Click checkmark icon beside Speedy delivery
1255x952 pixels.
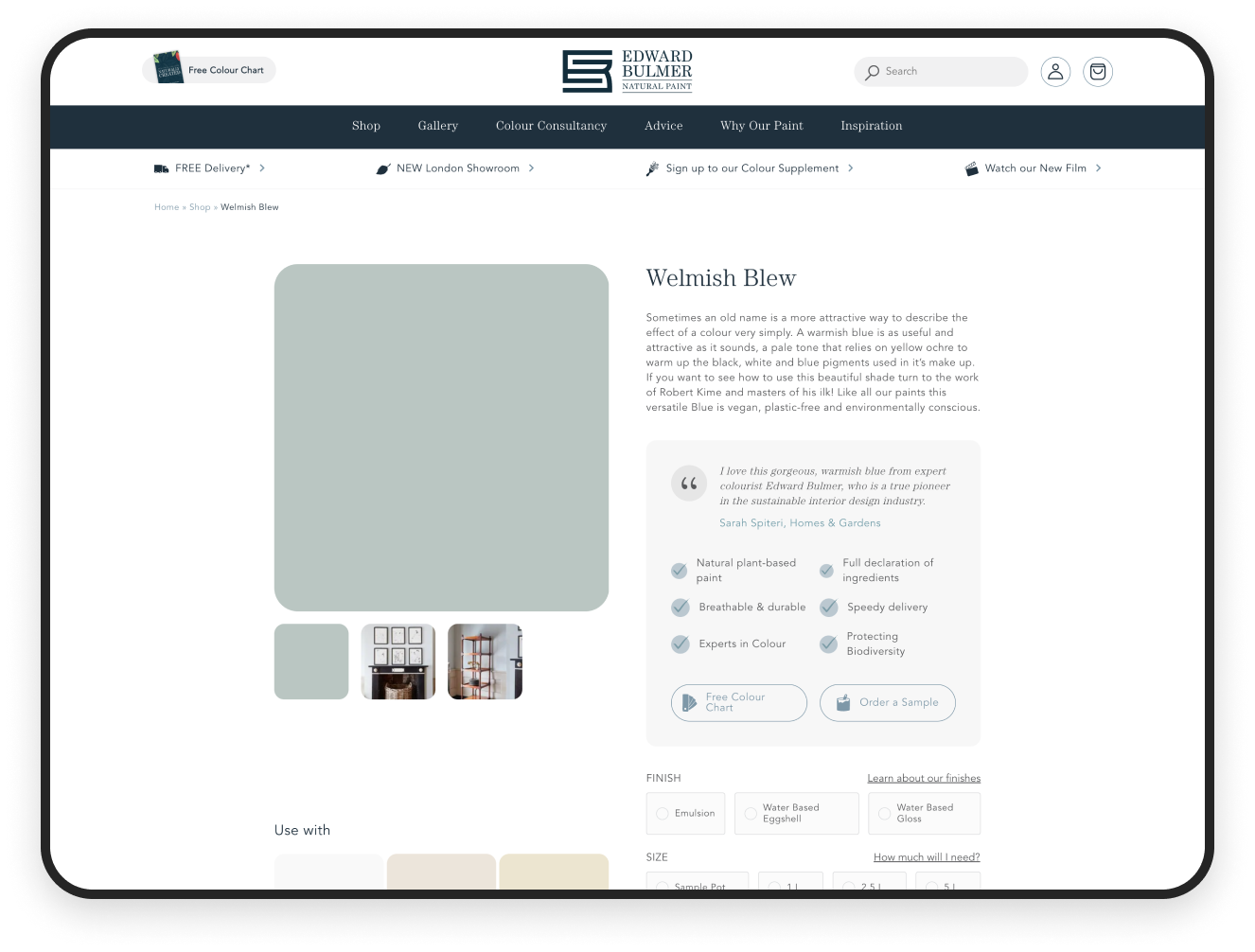829,608
